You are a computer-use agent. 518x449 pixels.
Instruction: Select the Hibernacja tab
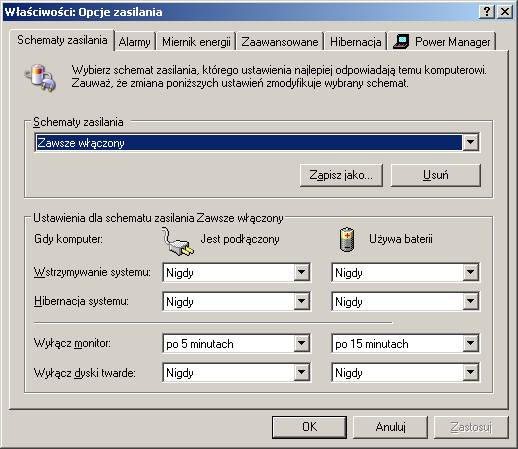point(355,42)
